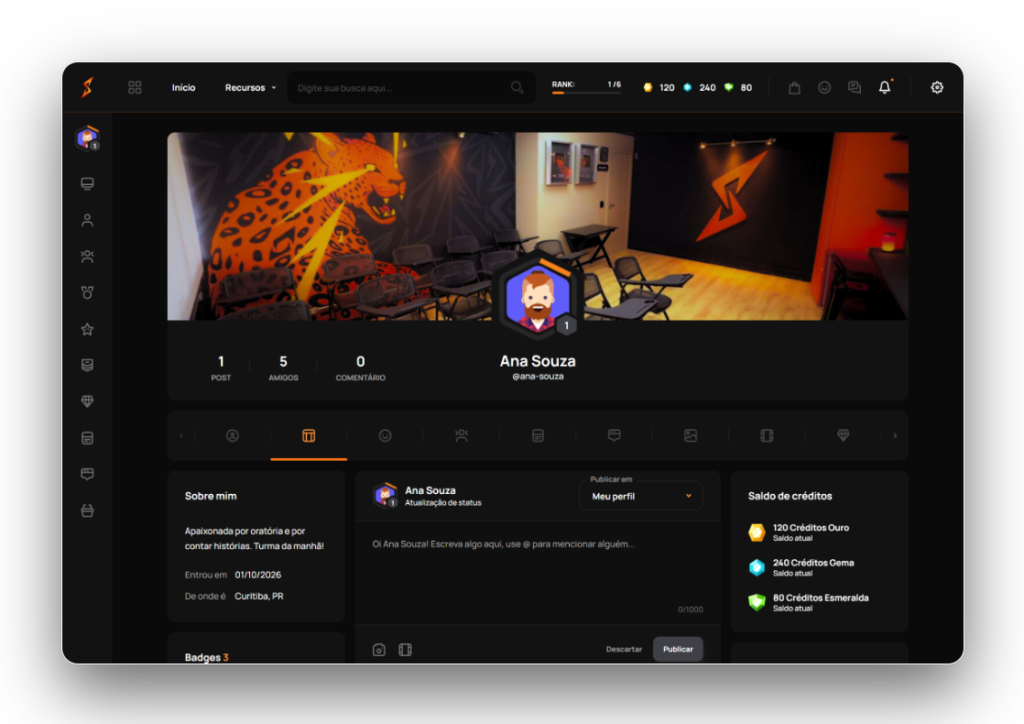Show previous profile tabs with the left arrow
Viewport: 1024px width, 724px height.
coord(182,435)
